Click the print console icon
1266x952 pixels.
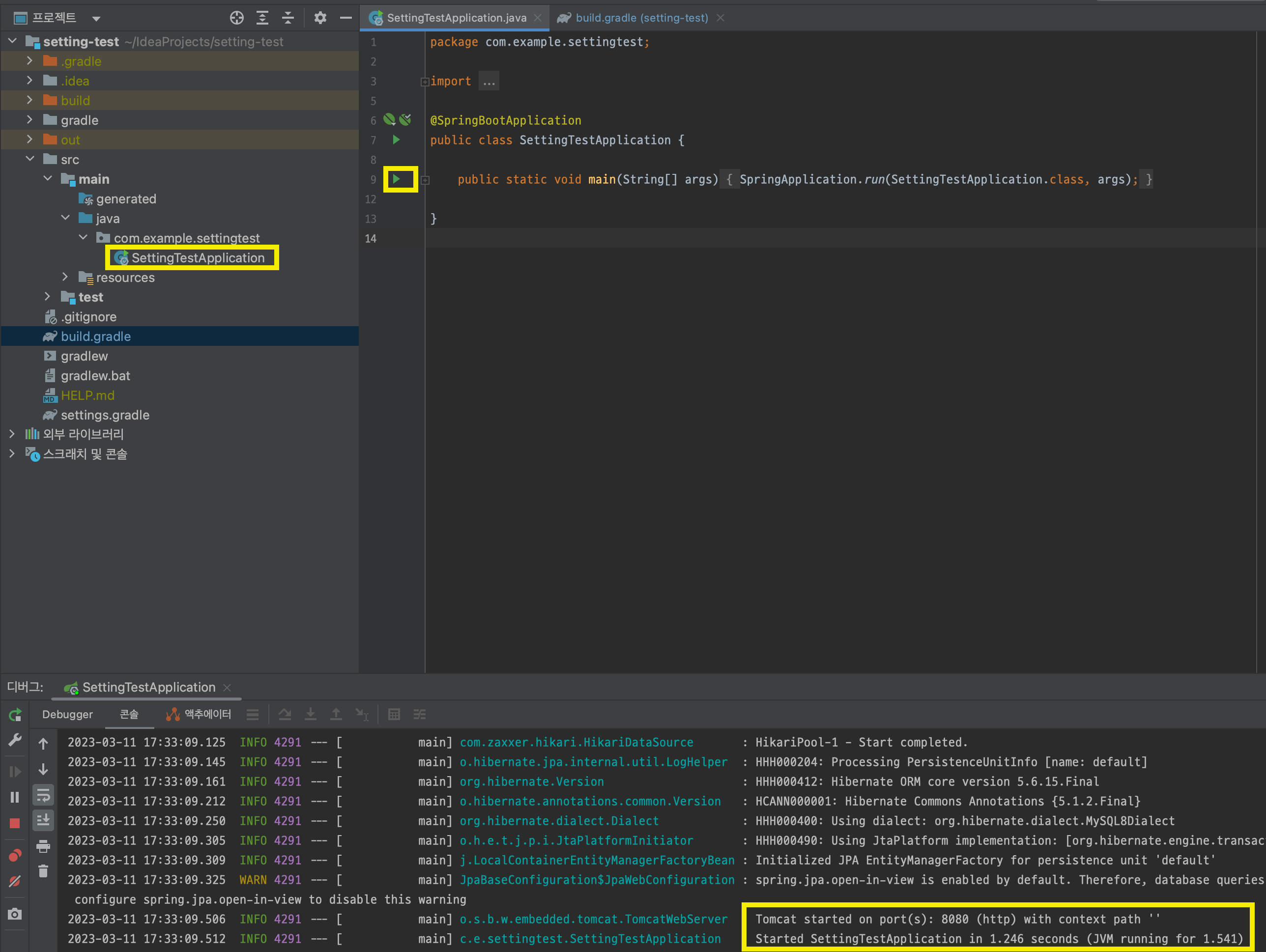(43, 846)
